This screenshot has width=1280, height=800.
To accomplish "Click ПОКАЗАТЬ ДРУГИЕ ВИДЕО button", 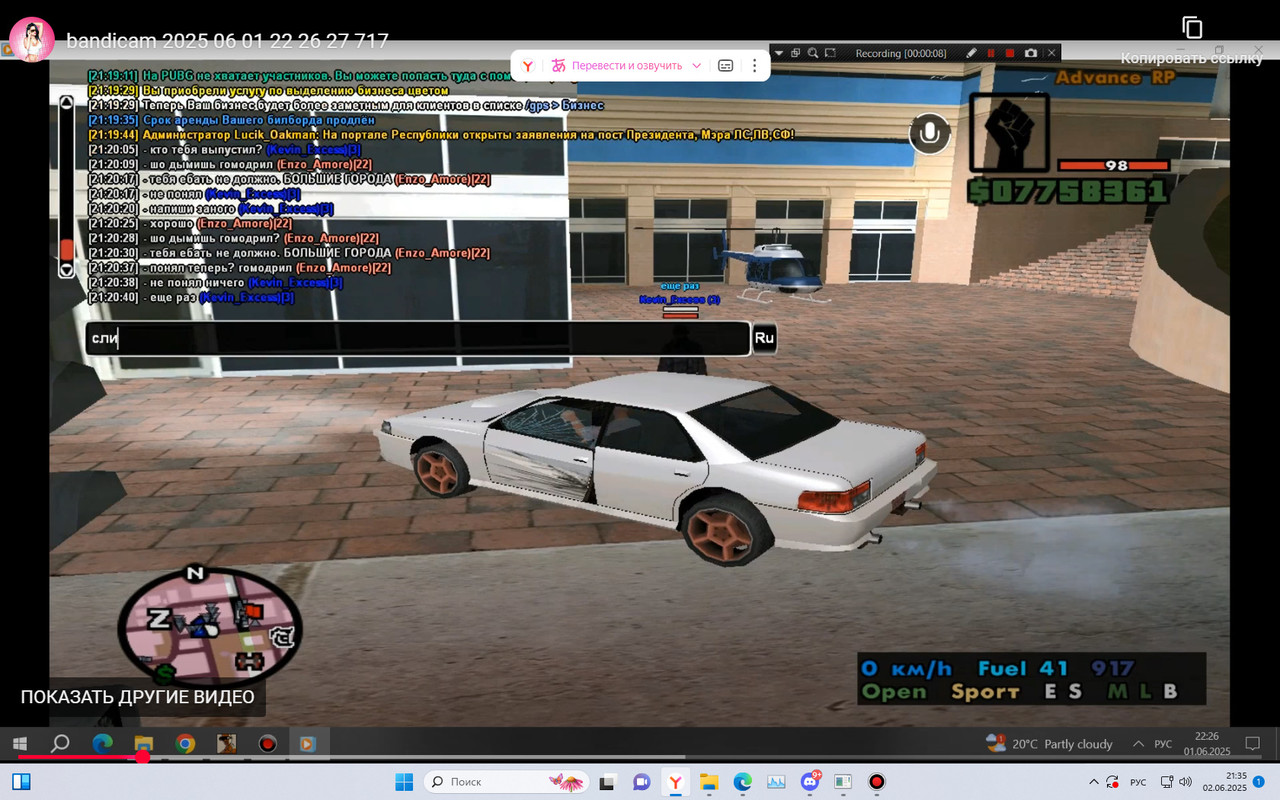I will [x=138, y=697].
